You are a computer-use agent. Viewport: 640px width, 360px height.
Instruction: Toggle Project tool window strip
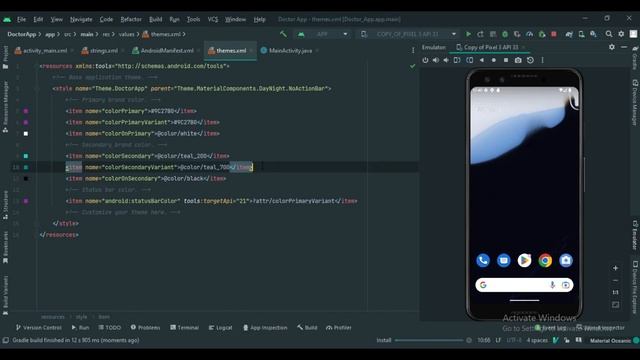pos(5,57)
